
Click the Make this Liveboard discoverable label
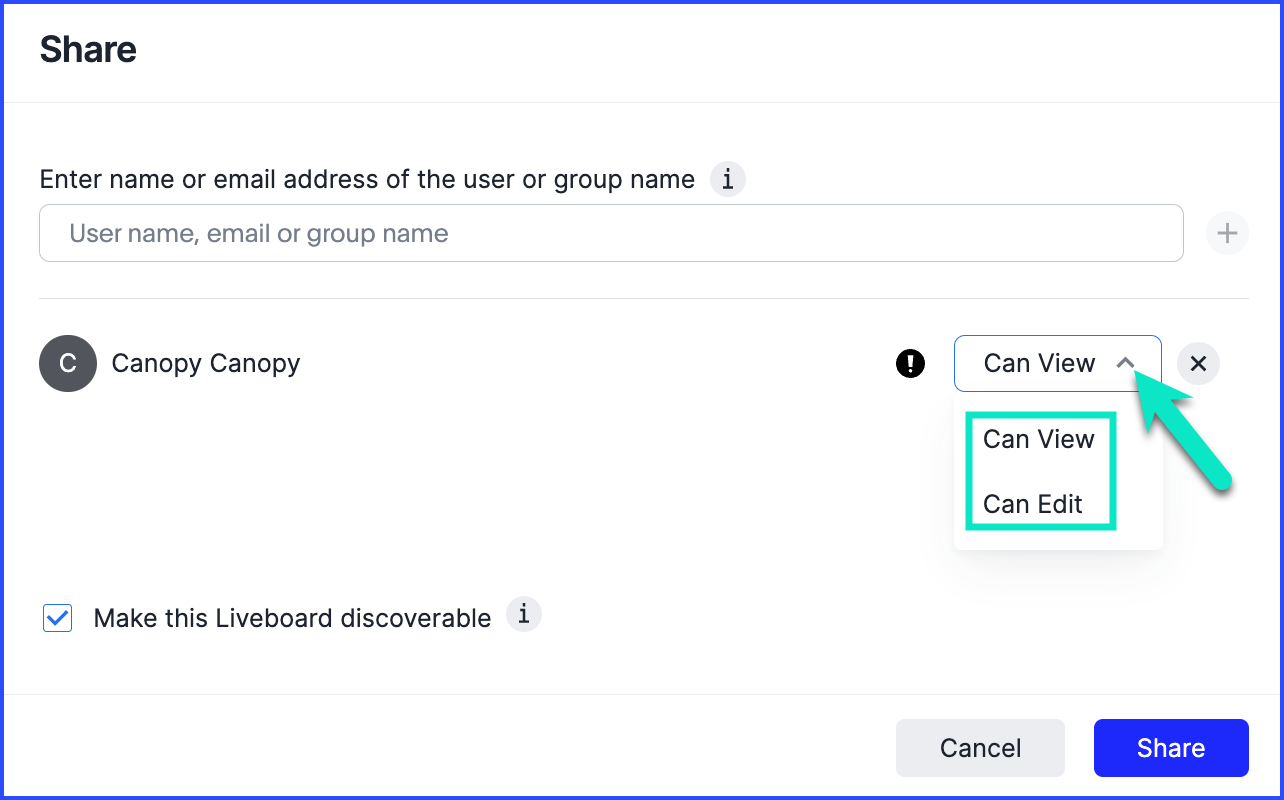292,618
